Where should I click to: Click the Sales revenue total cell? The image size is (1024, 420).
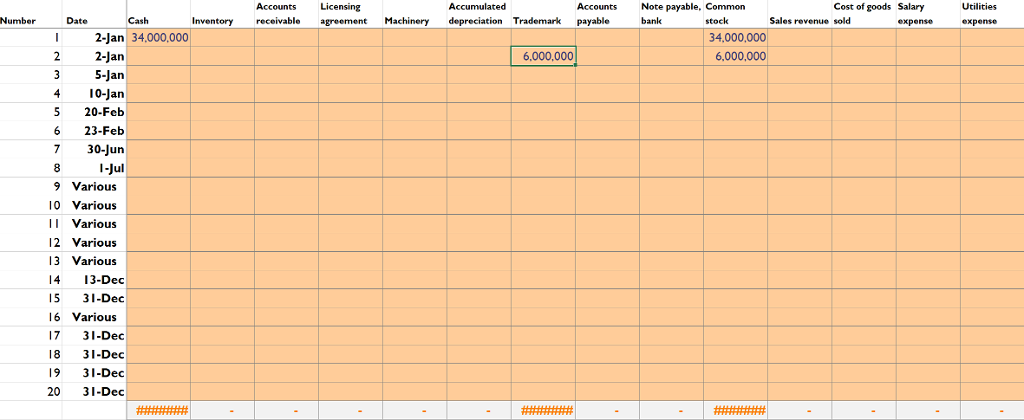pyautogui.click(x=799, y=411)
